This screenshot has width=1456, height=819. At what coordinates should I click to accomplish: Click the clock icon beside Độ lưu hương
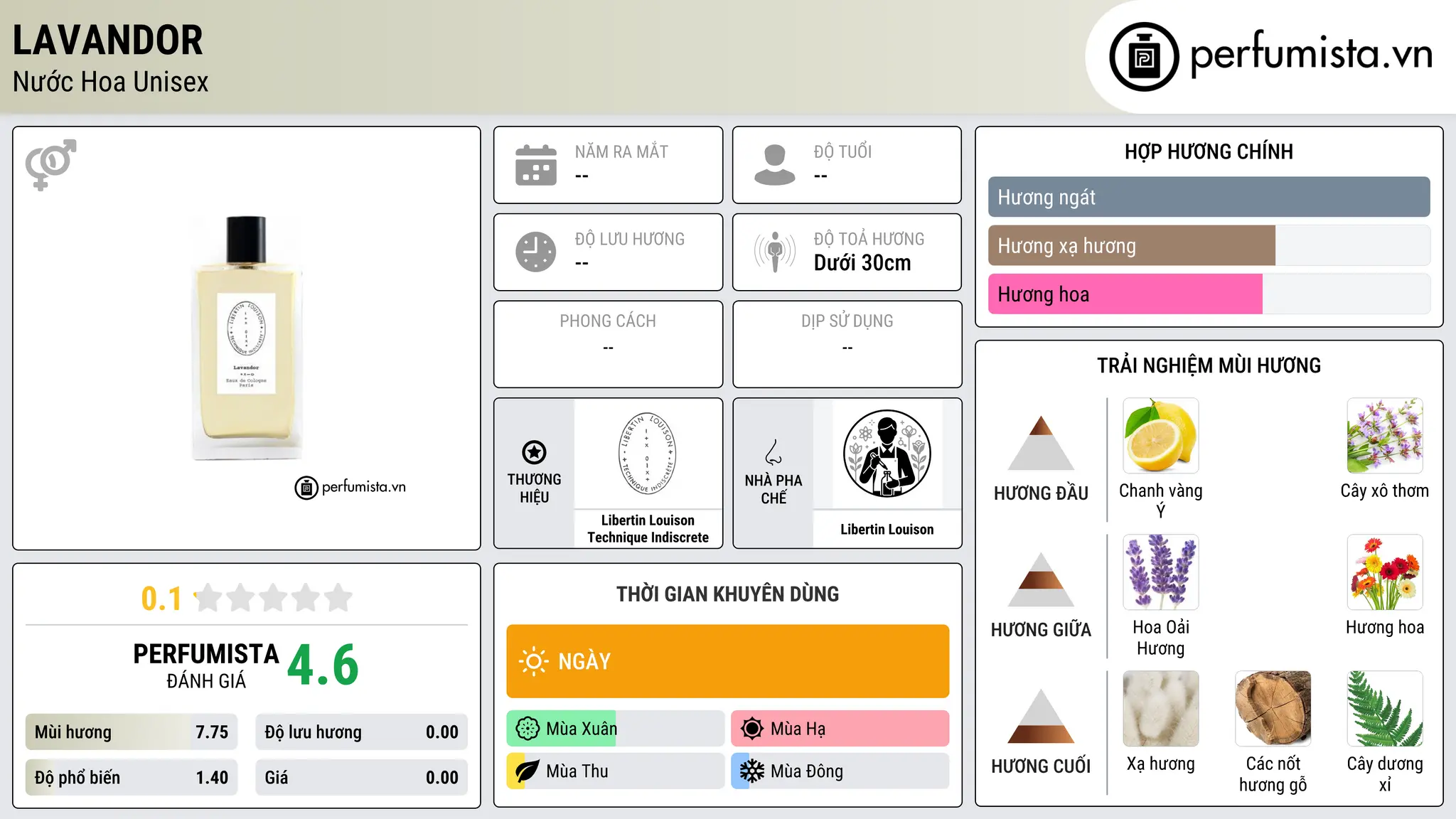(536, 252)
